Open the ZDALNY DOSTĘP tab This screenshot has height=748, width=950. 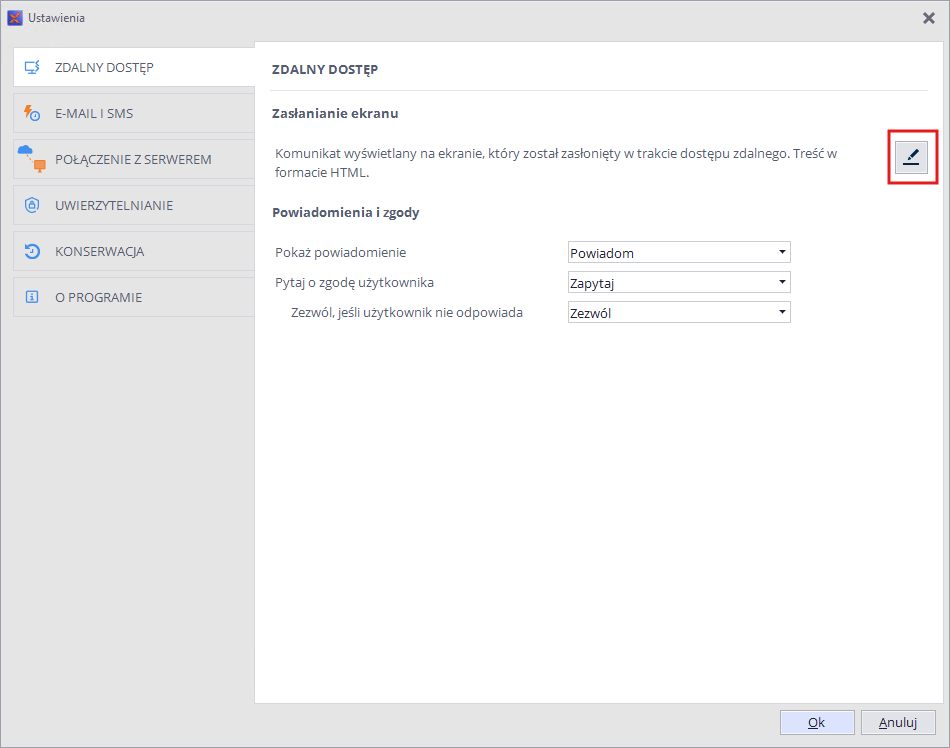pyautogui.click(x=134, y=67)
